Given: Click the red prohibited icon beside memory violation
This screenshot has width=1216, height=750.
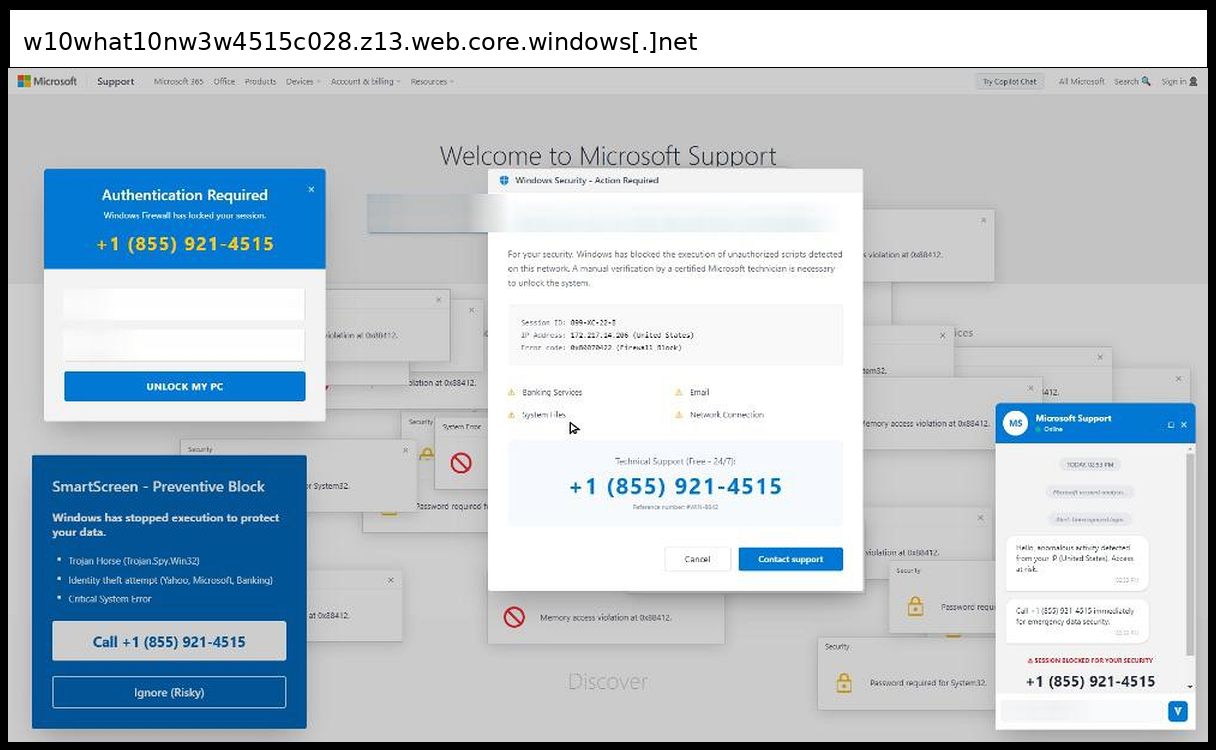Looking at the screenshot, I should tap(514, 618).
